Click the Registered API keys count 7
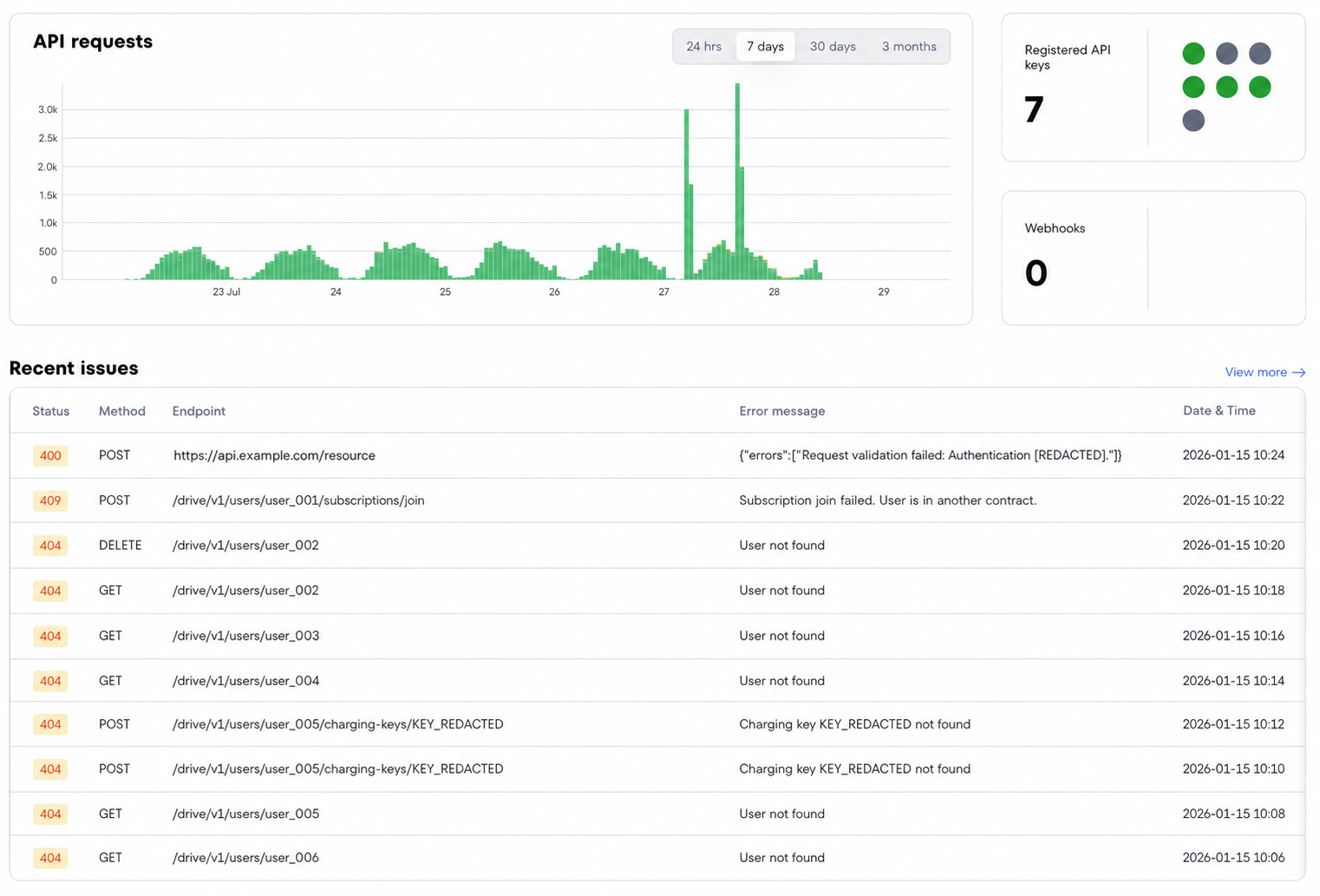1320x896 pixels. click(1034, 110)
